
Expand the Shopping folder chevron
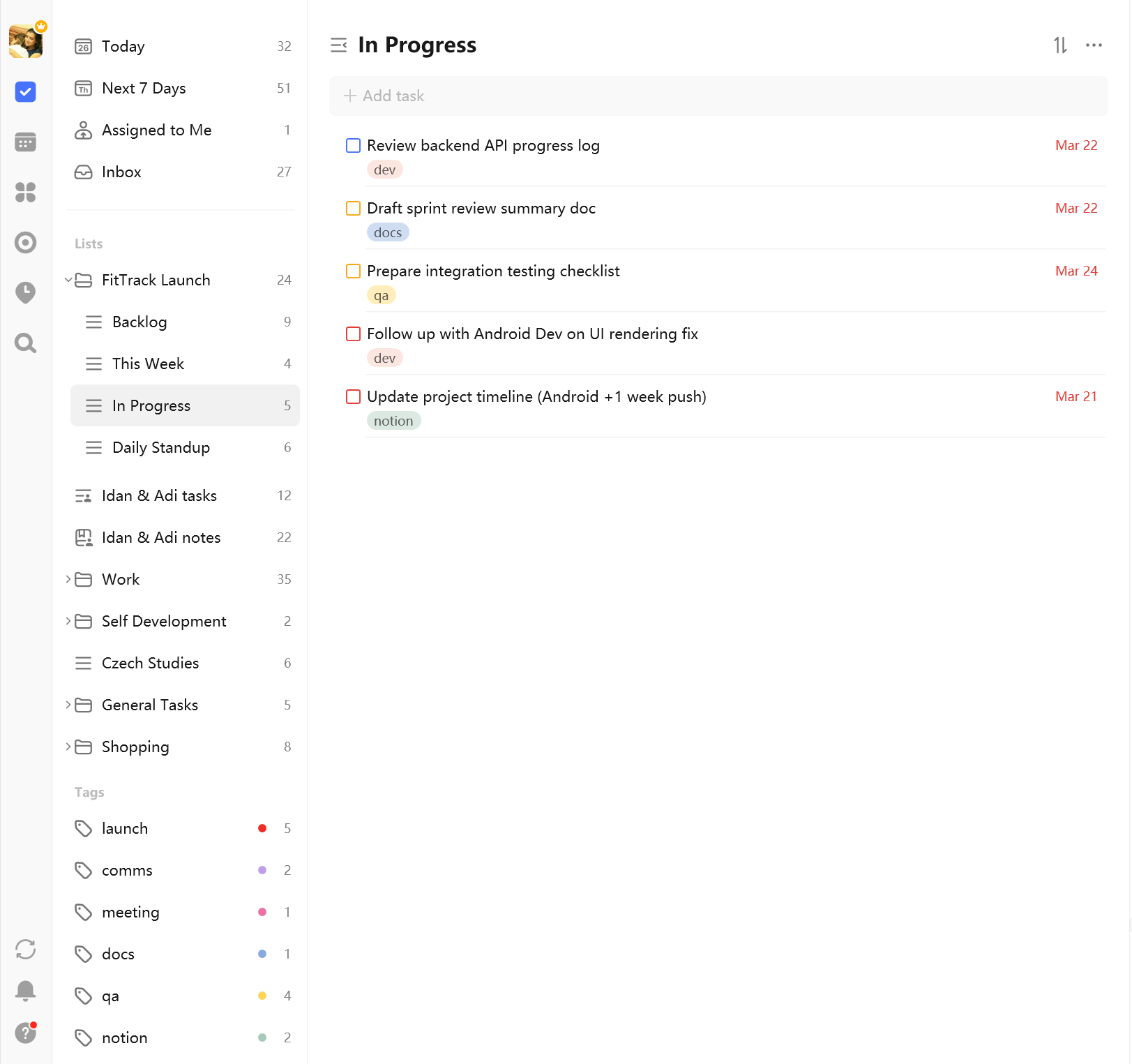click(68, 747)
